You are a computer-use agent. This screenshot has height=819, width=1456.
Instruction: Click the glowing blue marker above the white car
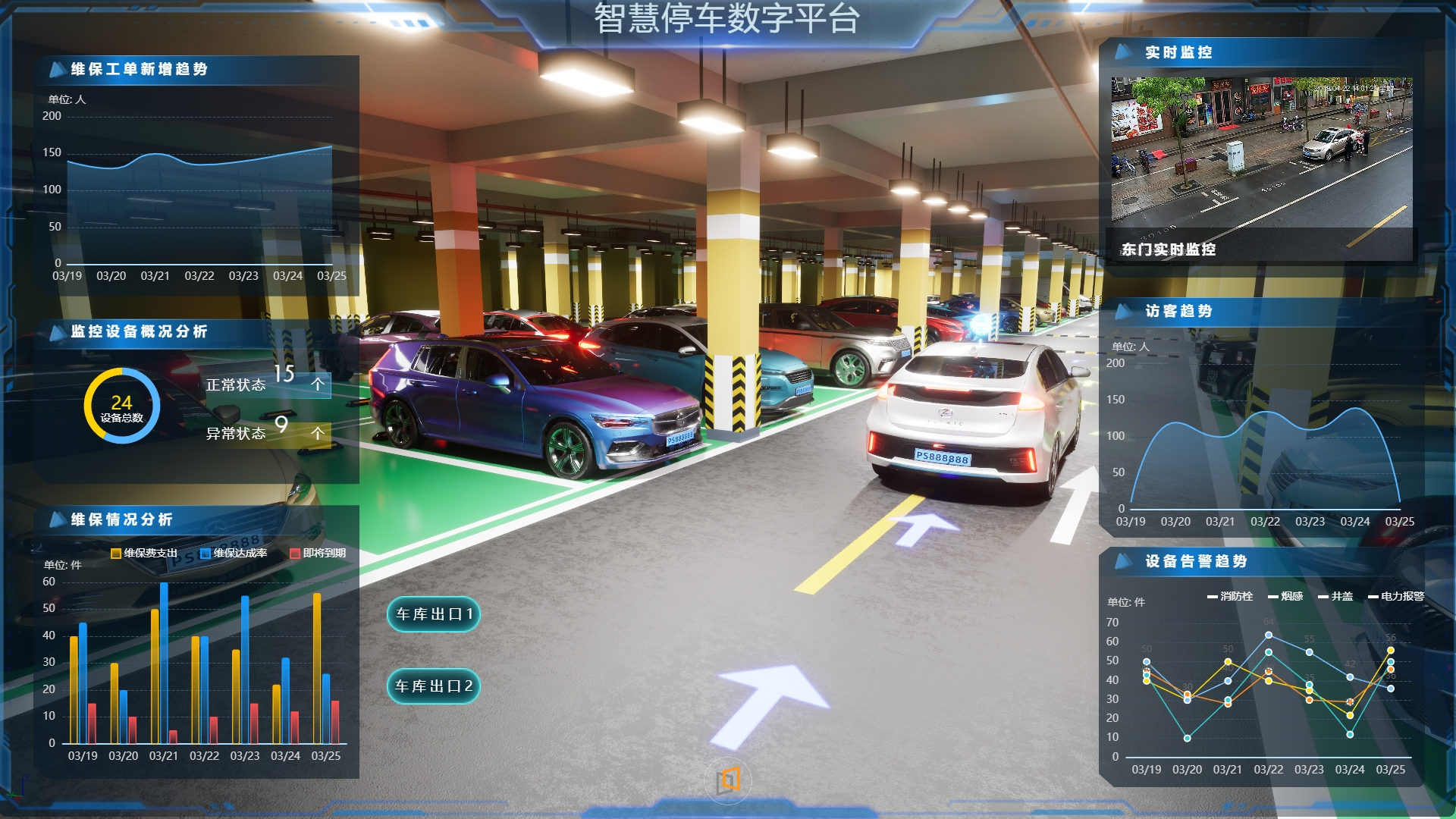tap(981, 325)
